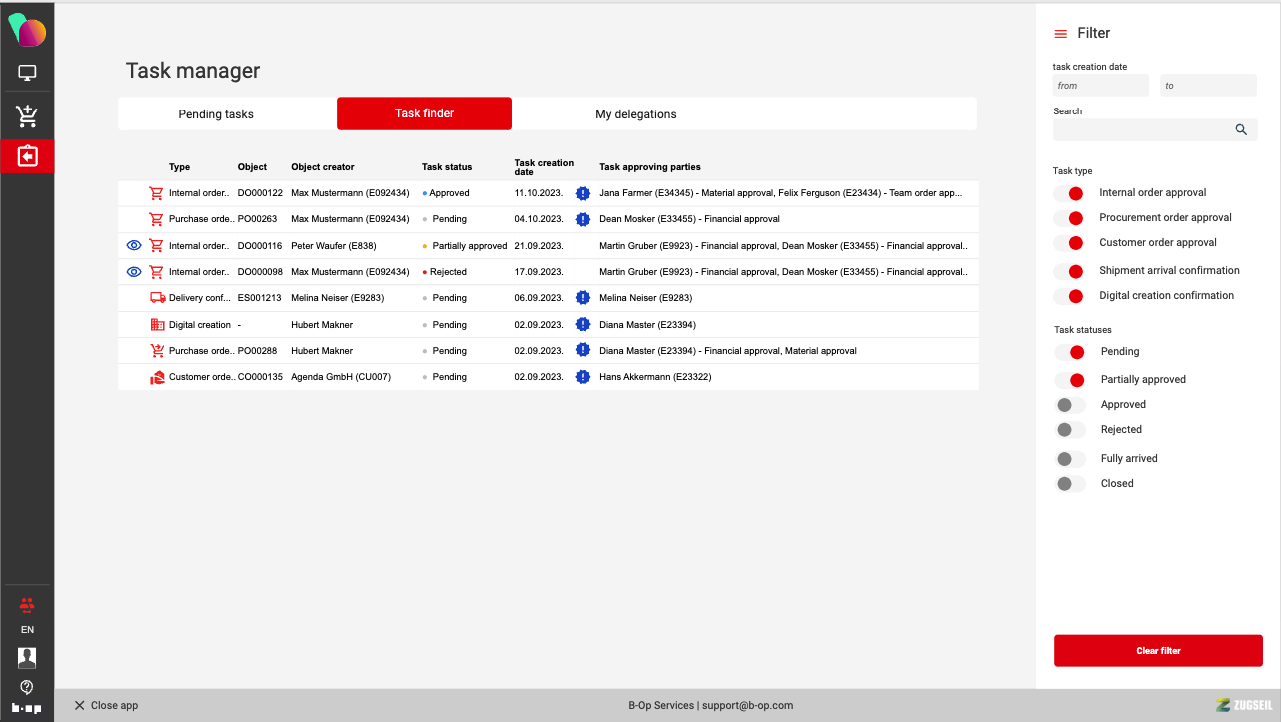Click the red task manager sidebar icon

(27, 157)
